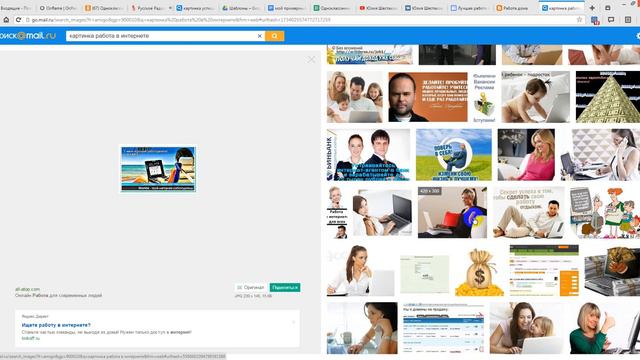Open the family with laptop thumbnail

tap(355, 97)
